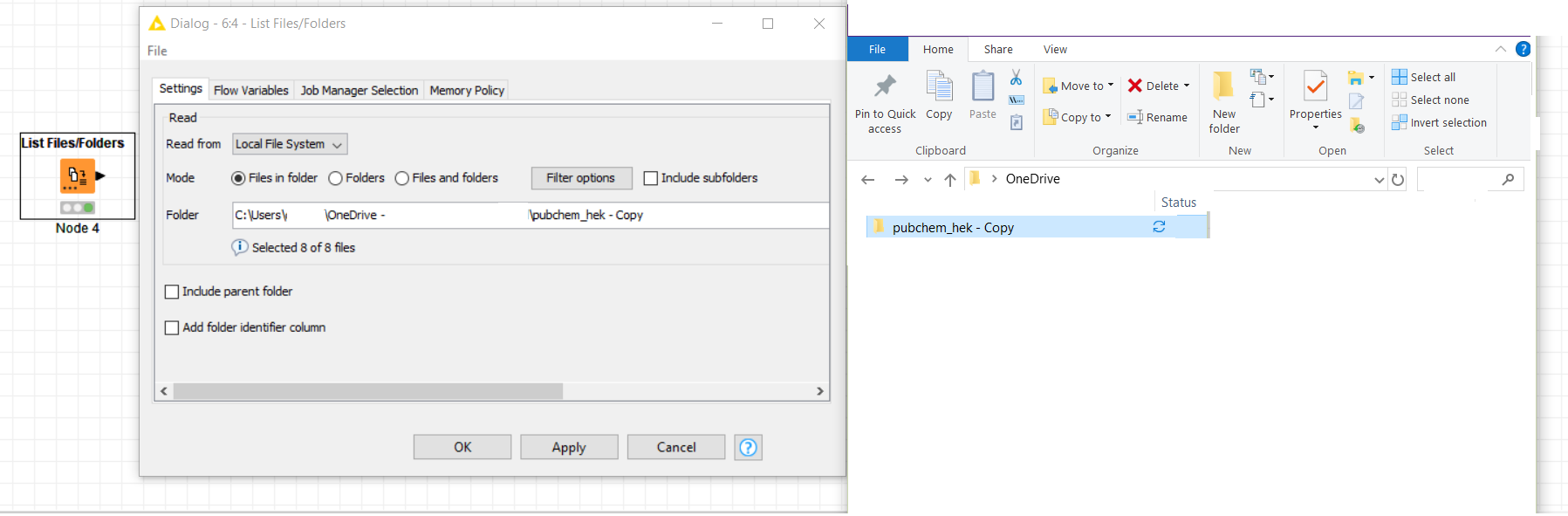Expand the Move to dropdown

(x=1111, y=86)
